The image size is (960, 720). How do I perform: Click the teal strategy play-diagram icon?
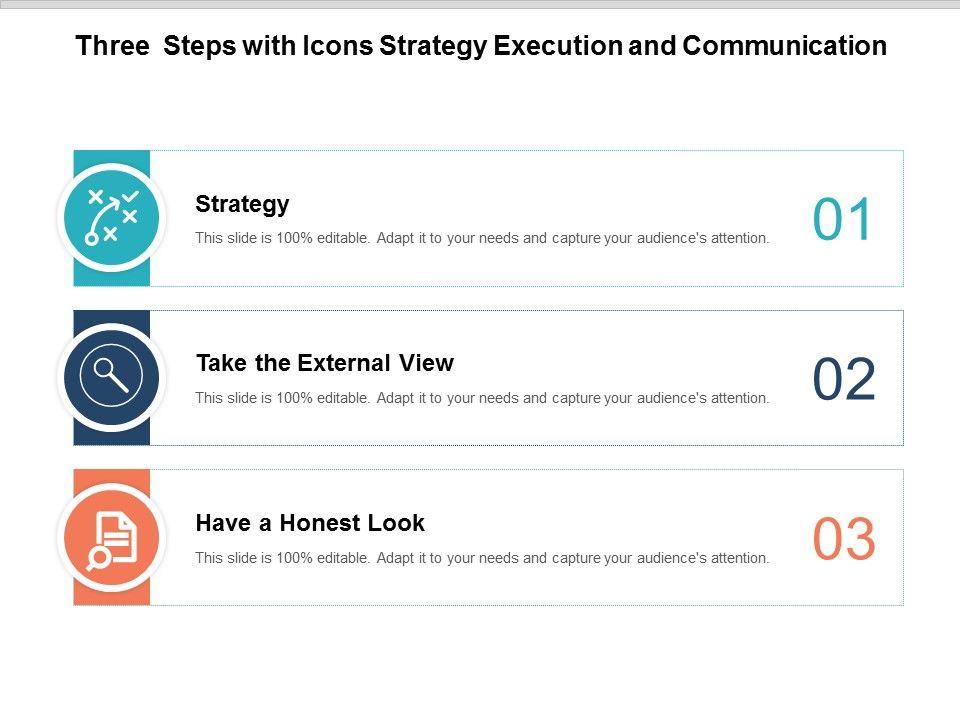[x=111, y=217]
